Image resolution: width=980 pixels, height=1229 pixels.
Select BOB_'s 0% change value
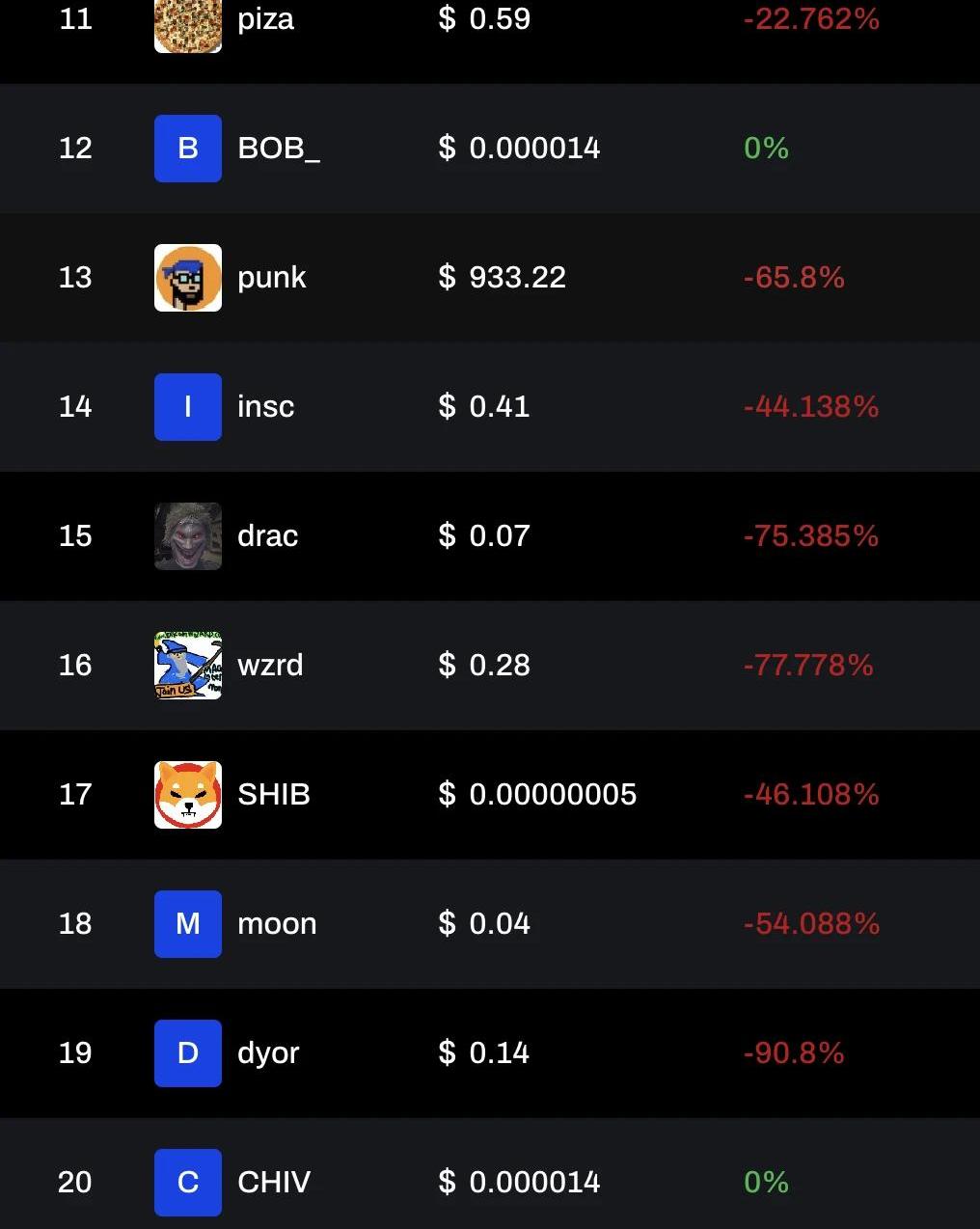coord(767,148)
